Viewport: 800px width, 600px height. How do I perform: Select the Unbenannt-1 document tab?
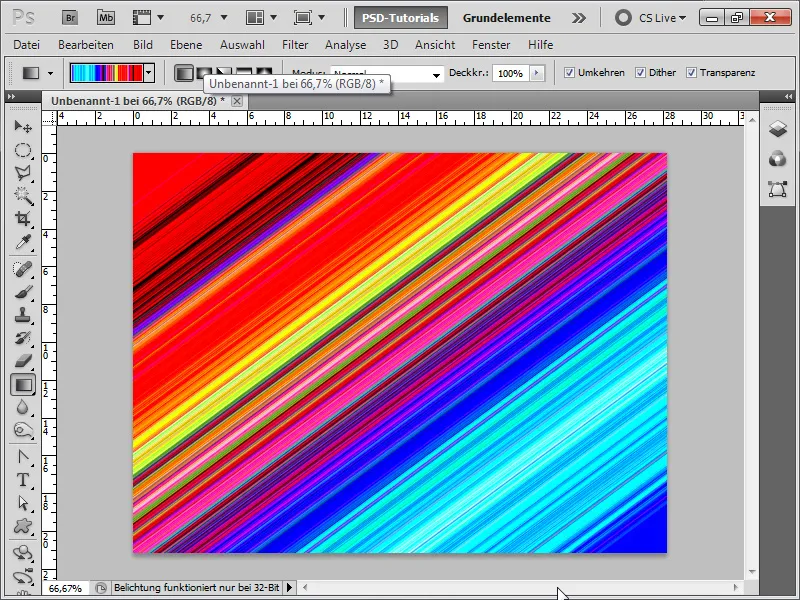(x=138, y=101)
